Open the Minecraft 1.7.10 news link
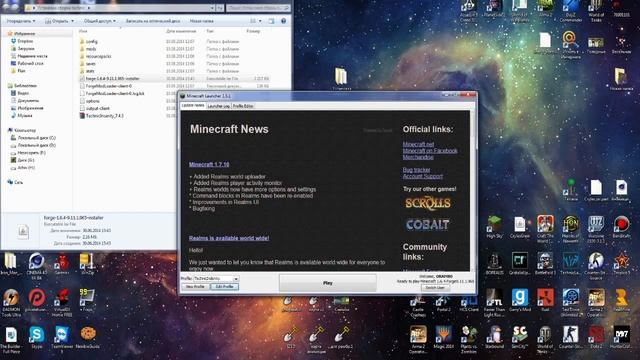Image resolution: width=640 pixels, height=360 pixels. click(209, 164)
